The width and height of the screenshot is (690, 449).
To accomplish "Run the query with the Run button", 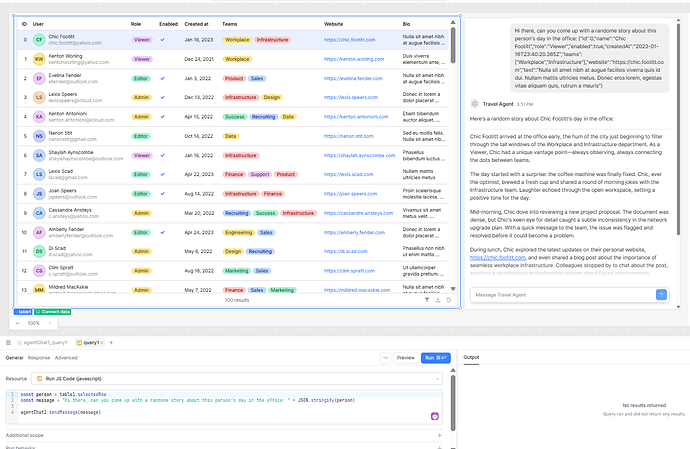I will [x=436, y=358].
